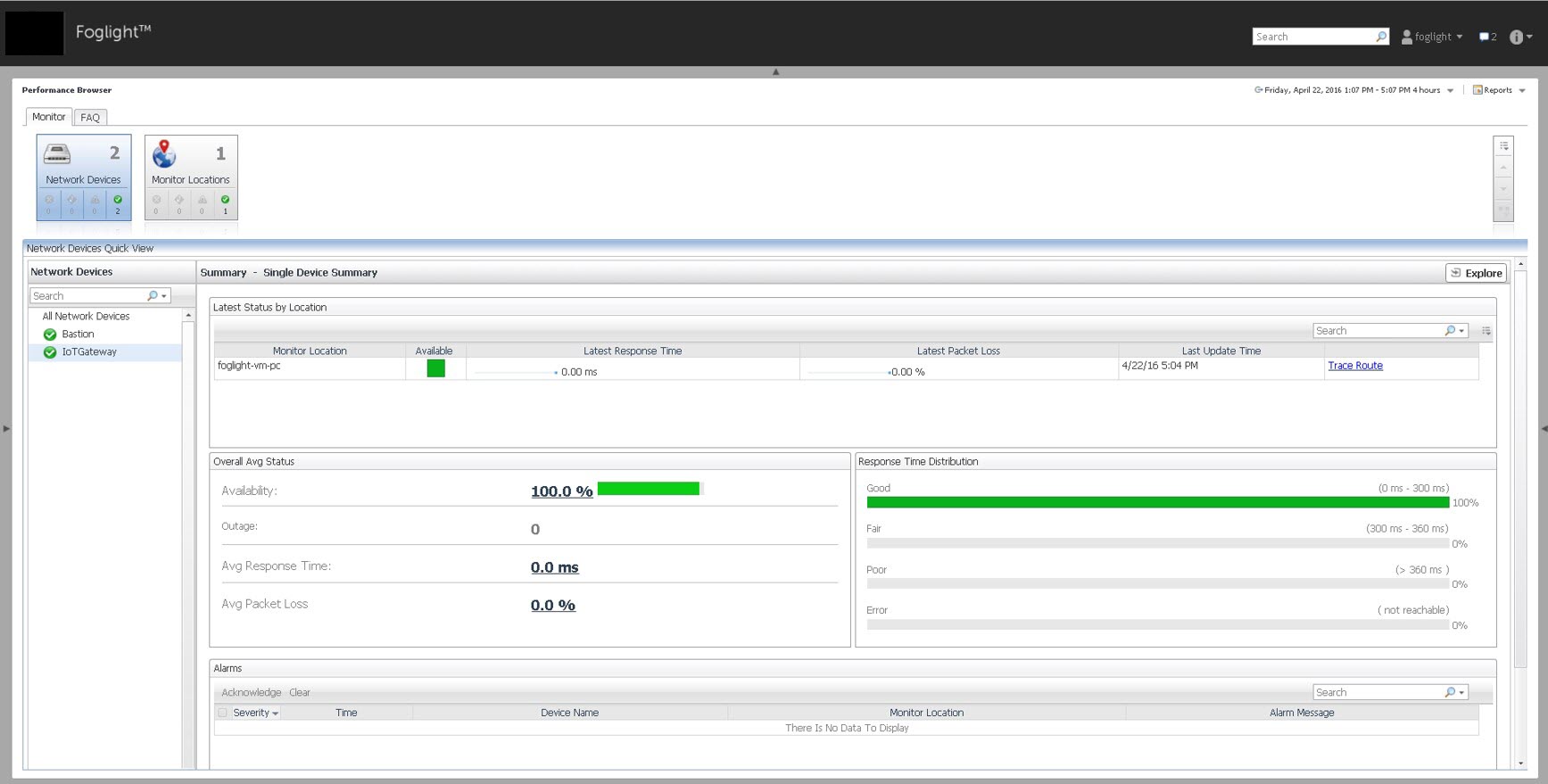Open column customizer icon in Latest Status table
Screen dimensions: 1548x784
[1486, 331]
